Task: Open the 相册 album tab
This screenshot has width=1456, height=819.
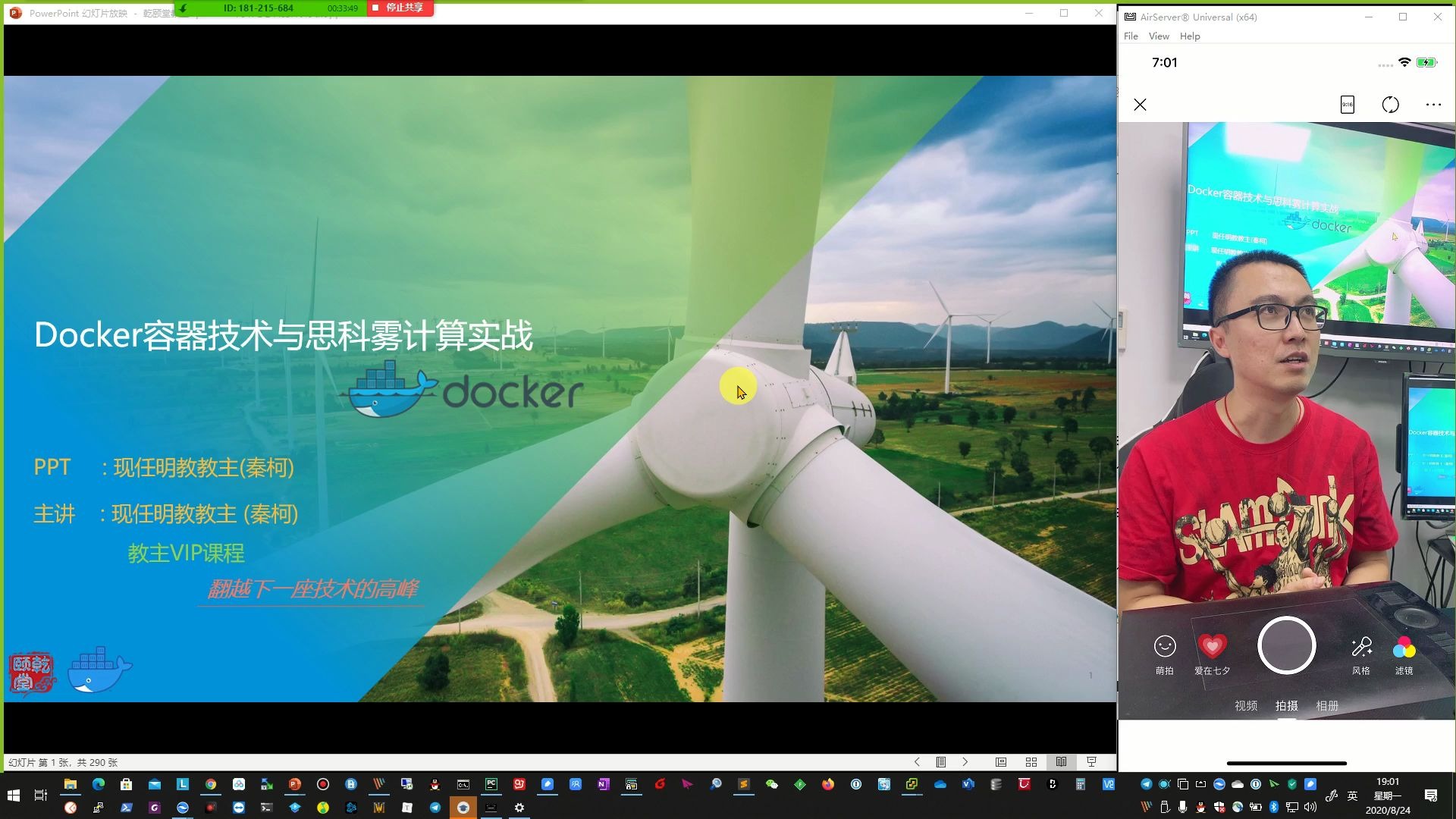Action: pos(1326,705)
